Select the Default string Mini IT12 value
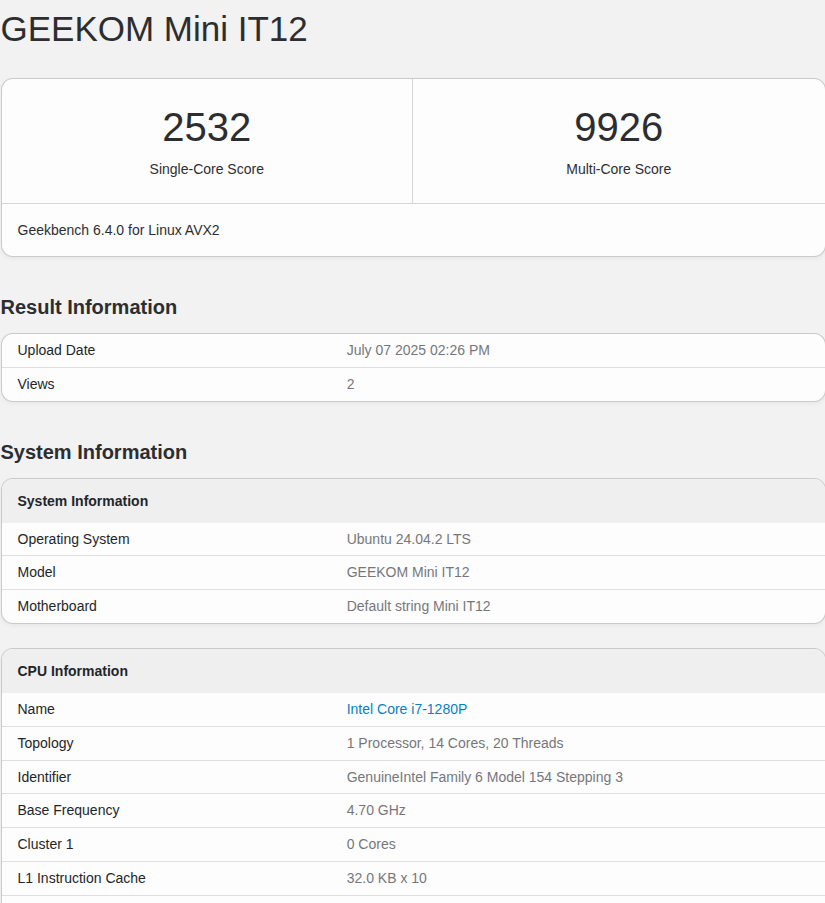Viewport: 825px width, 903px height. click(419, 606)
